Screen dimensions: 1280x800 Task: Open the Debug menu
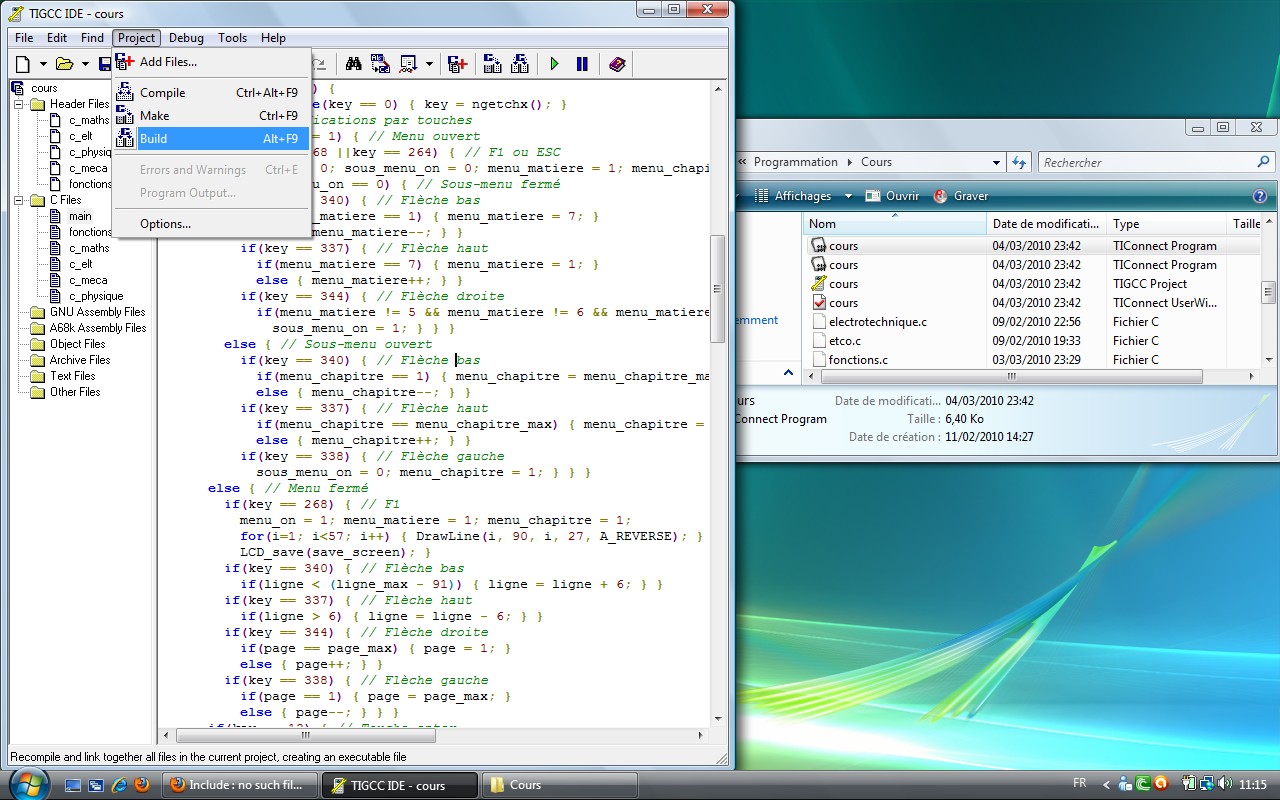(186, 38)
